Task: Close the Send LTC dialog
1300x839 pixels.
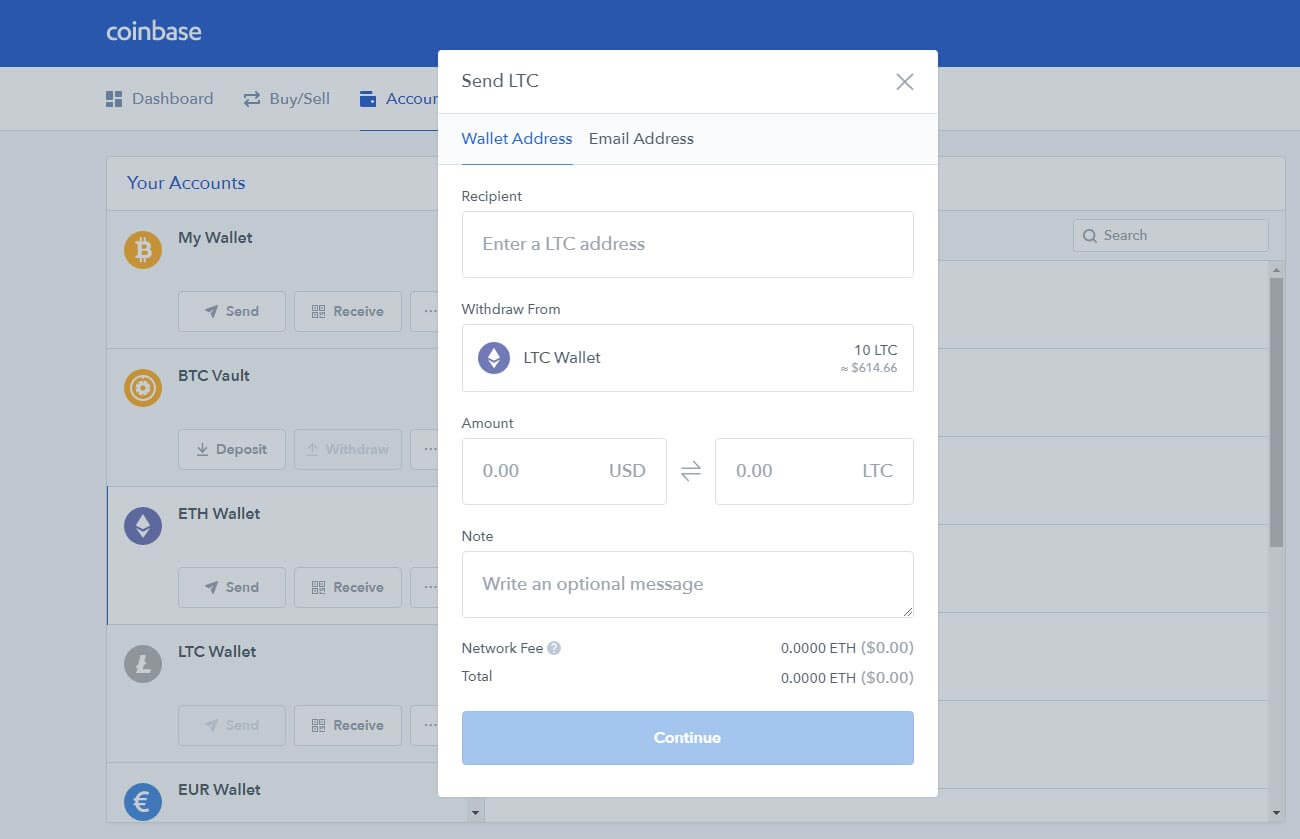Action: click(x=904, y=82)
